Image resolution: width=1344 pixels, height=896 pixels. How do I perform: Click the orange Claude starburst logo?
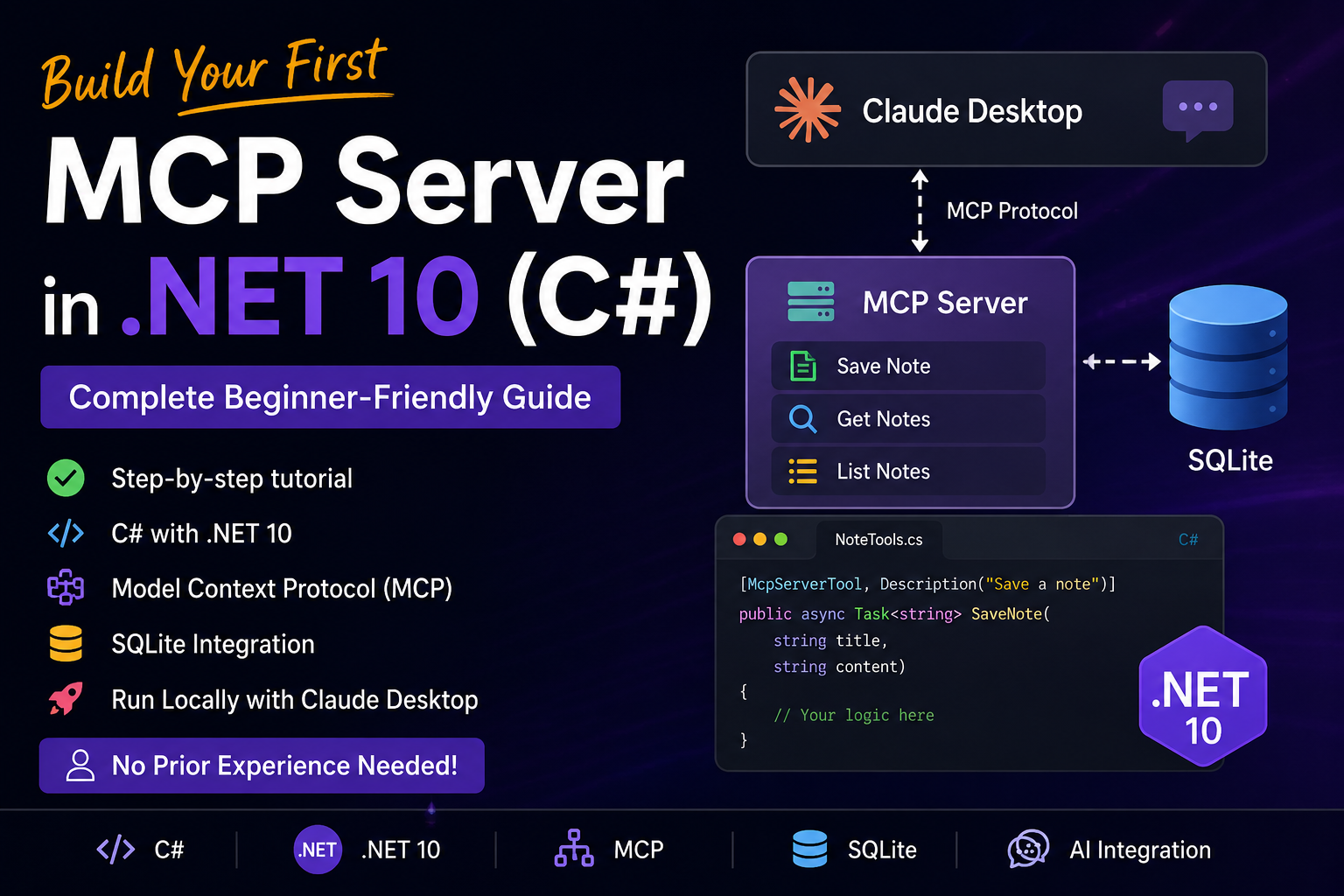(x=808, y=109)
